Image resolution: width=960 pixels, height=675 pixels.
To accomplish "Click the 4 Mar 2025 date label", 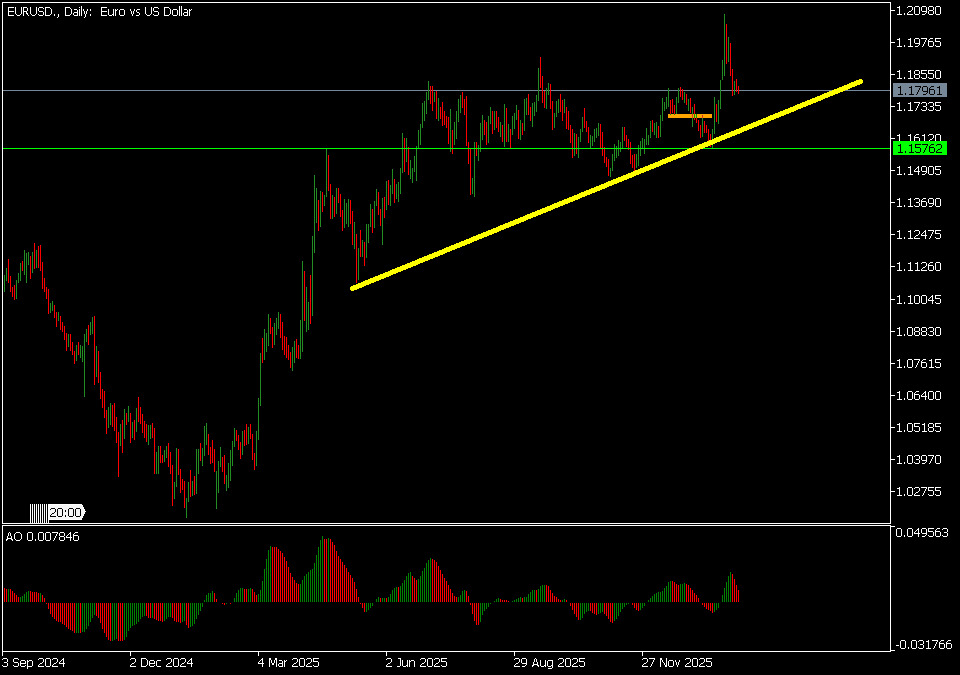I will click(x=289, y=662).
